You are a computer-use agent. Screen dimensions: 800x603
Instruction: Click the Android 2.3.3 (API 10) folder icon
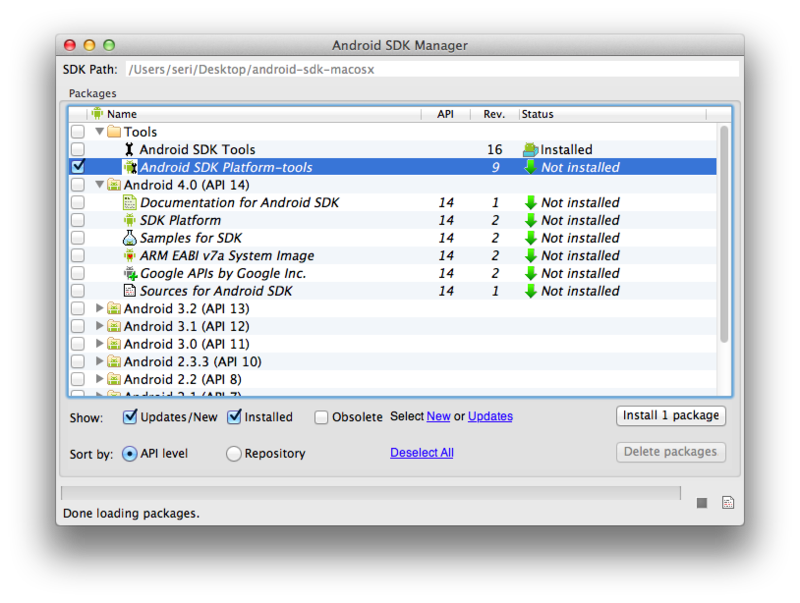(114, 362)
